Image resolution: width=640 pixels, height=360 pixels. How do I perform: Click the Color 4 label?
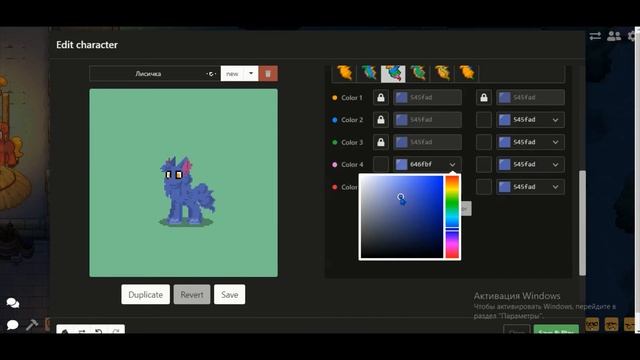[x=352, y=164]
